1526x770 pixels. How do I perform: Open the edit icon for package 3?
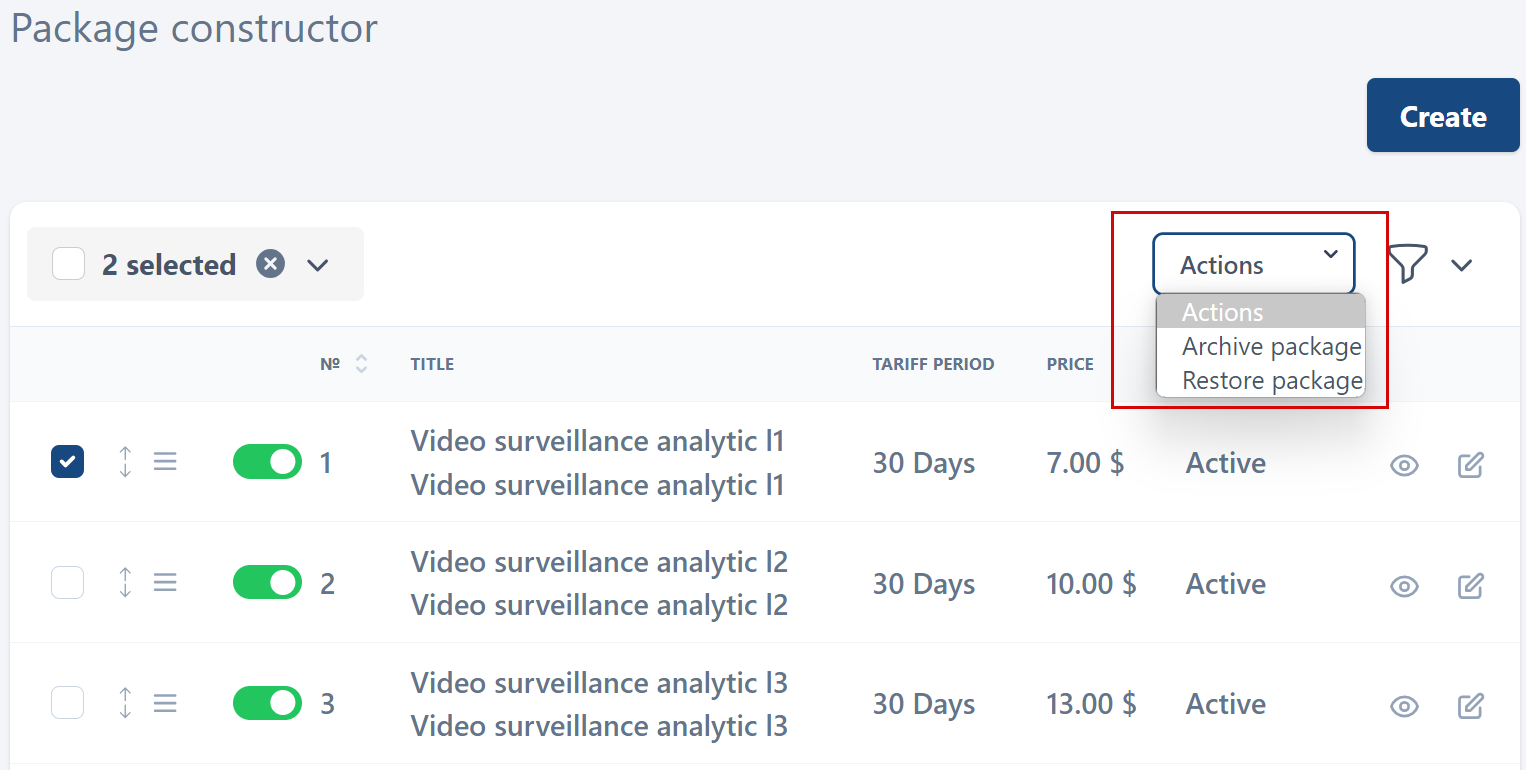pos(1470,706)
